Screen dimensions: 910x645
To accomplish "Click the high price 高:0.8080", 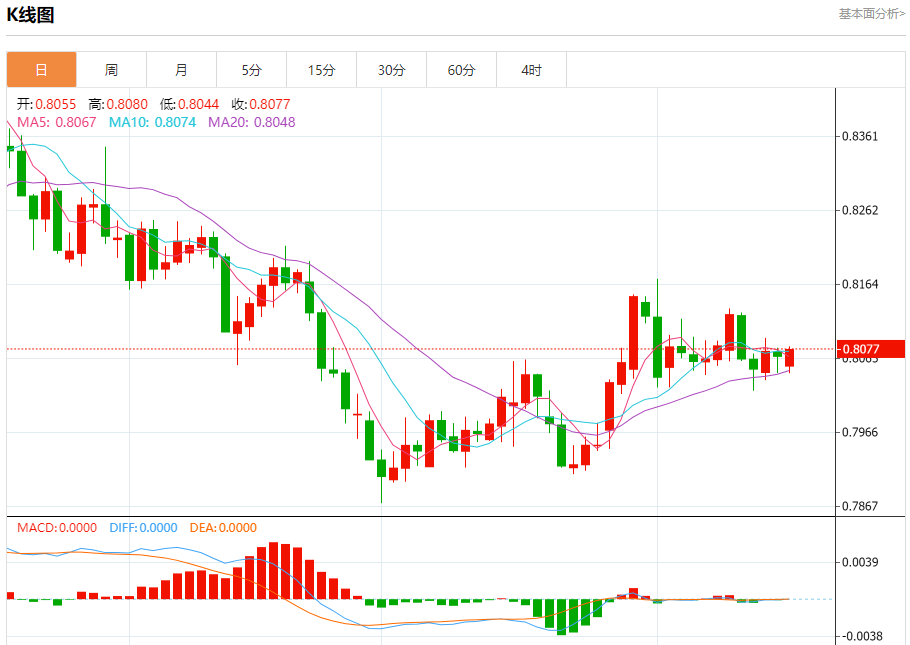I will click(x=118, y=104).
